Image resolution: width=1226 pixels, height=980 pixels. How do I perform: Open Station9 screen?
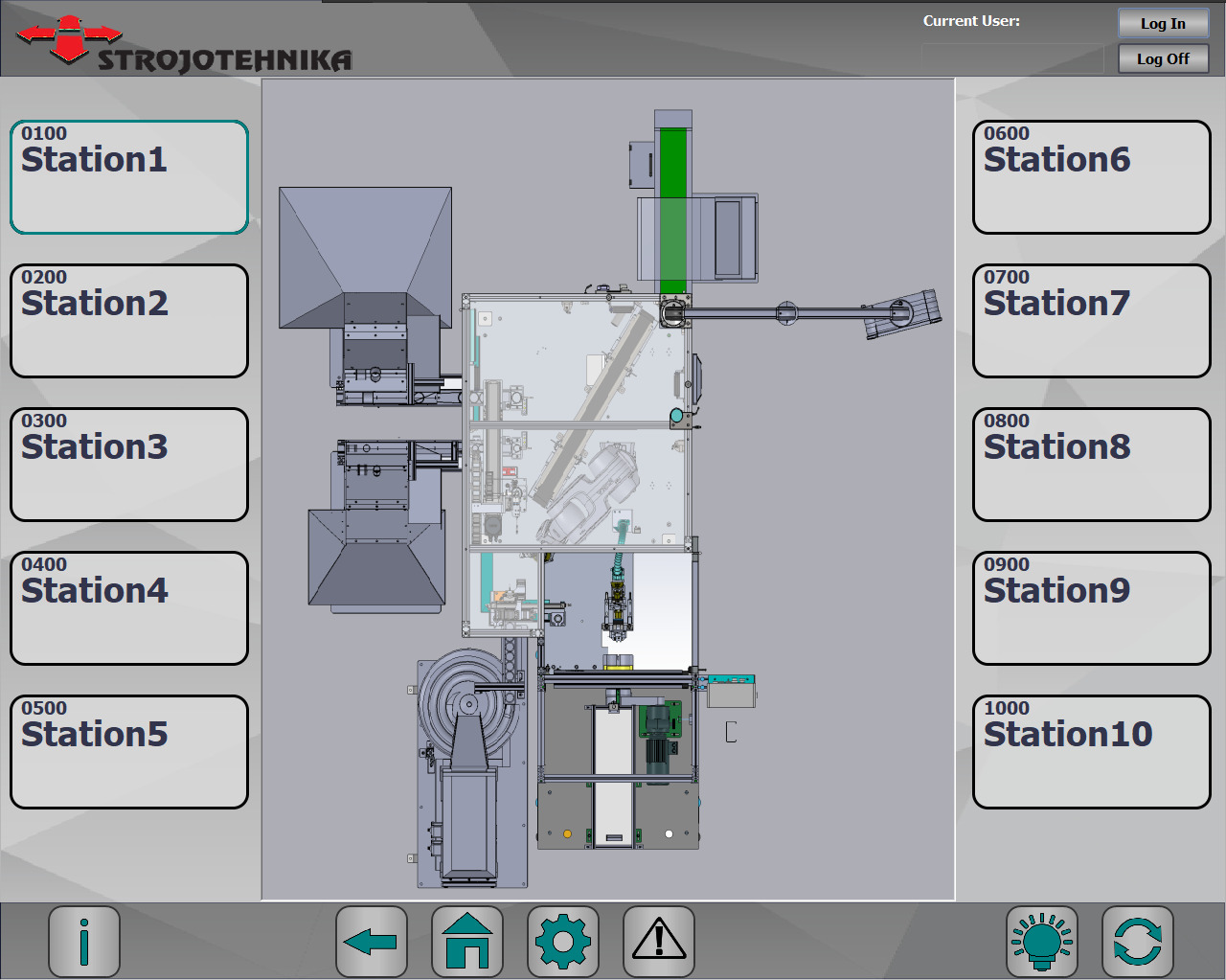click(x=1092, y=608)
